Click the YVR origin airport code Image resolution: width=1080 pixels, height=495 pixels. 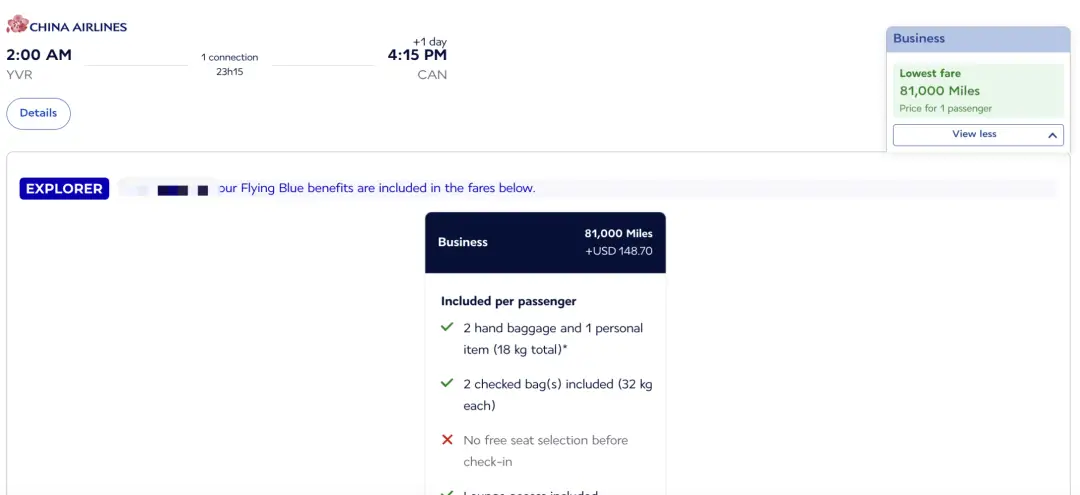20,75
